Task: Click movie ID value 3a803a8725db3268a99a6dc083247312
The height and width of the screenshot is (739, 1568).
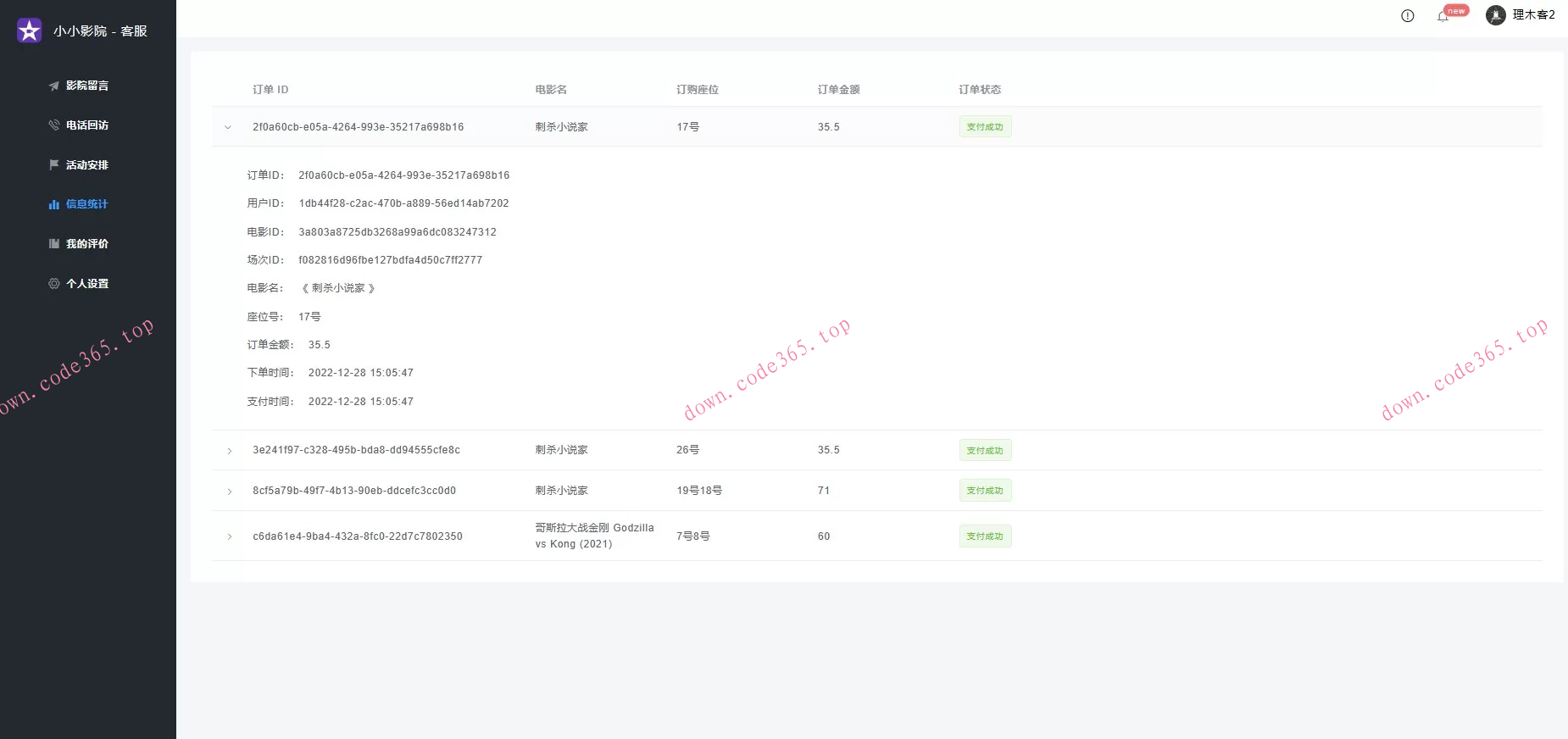Action: click(398, 232)
